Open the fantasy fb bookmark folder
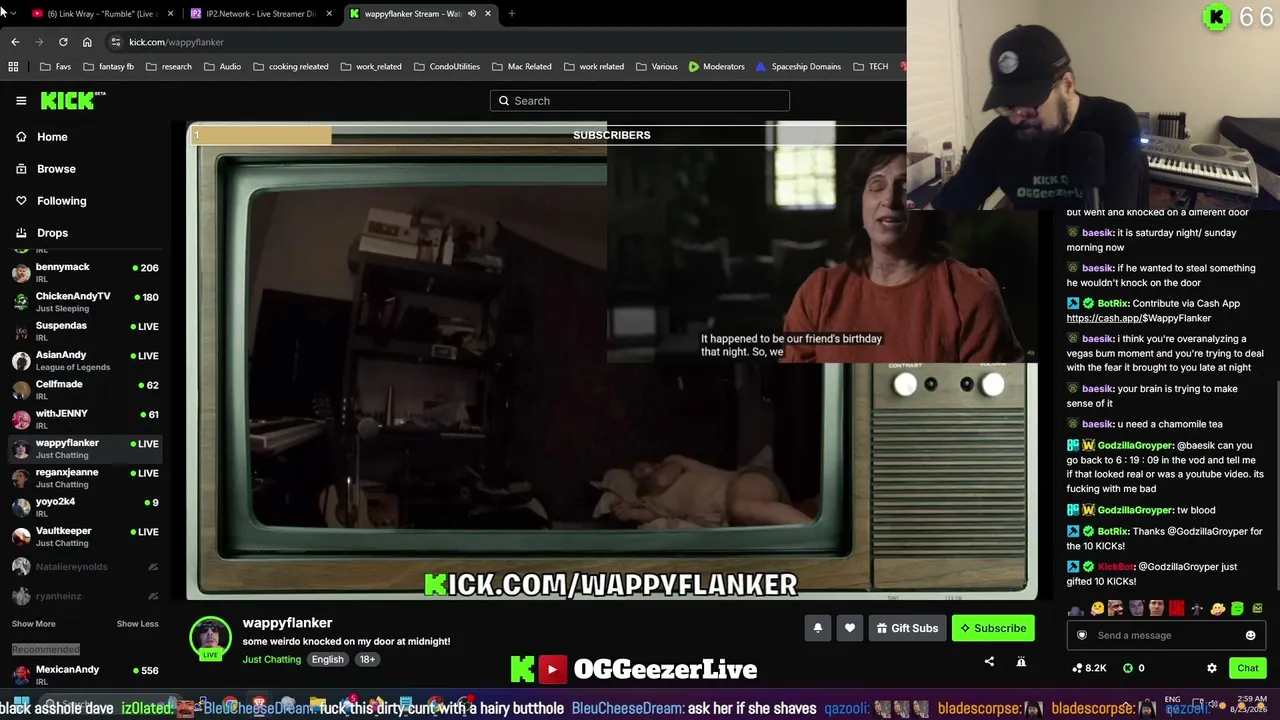The height and width of the screenshot is (720, 1280). [x=108, y=67]
